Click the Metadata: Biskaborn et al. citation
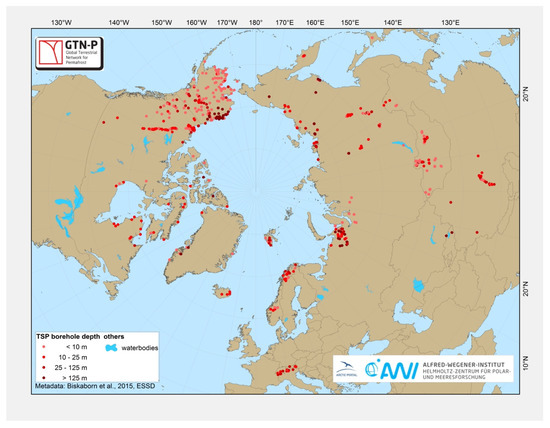Screen dimensions: 550x428 [95, 386]
